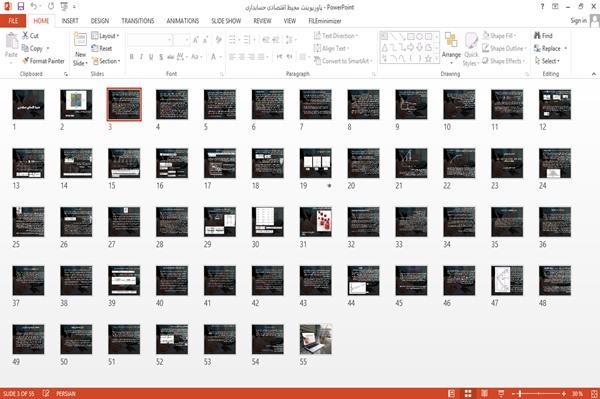Click Slide Sorter view icon

pyautogui.click(x=468, y=393)
